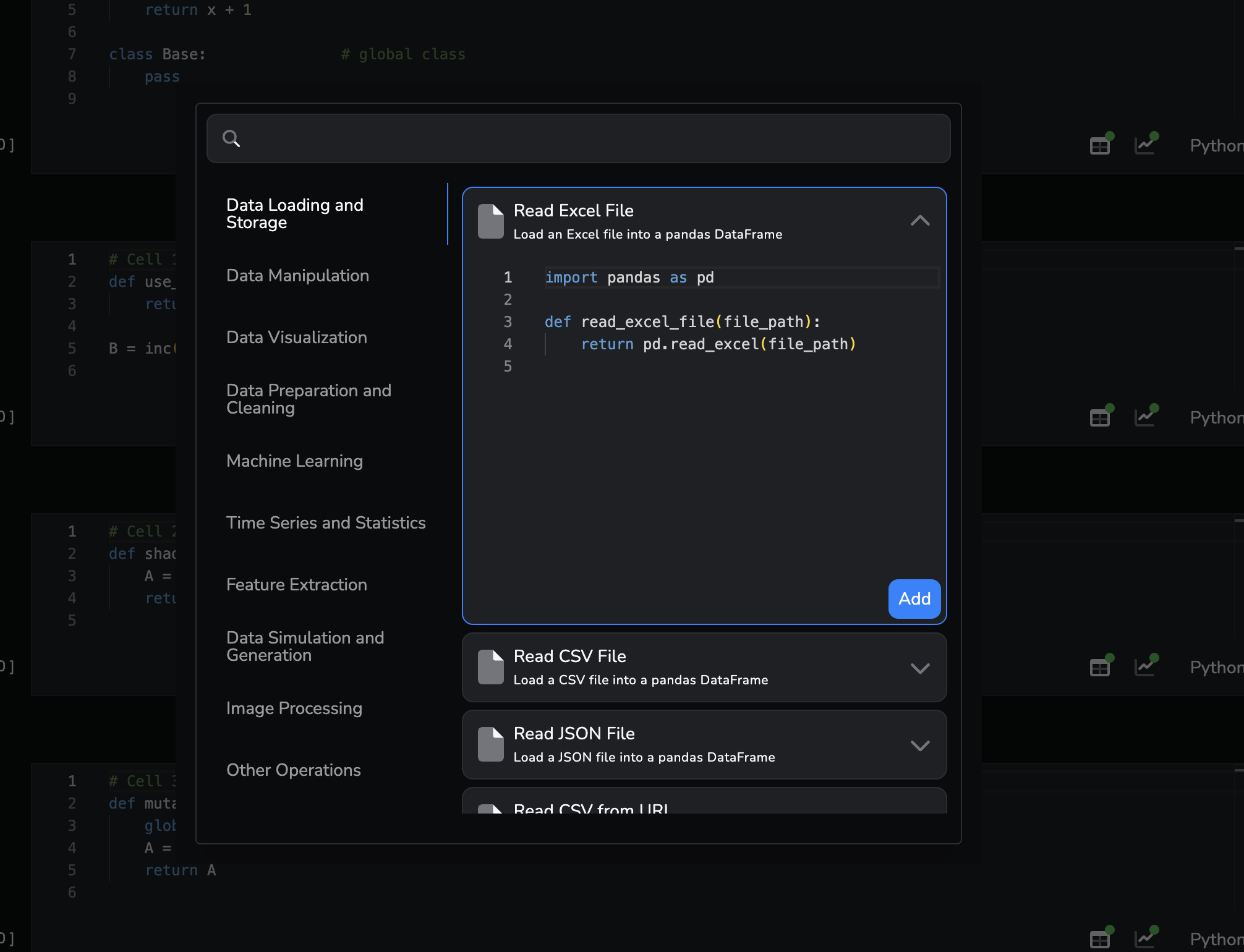Switch to the Data Manipulation category
Screen dimensions: 1244x952
click(297, 276)
